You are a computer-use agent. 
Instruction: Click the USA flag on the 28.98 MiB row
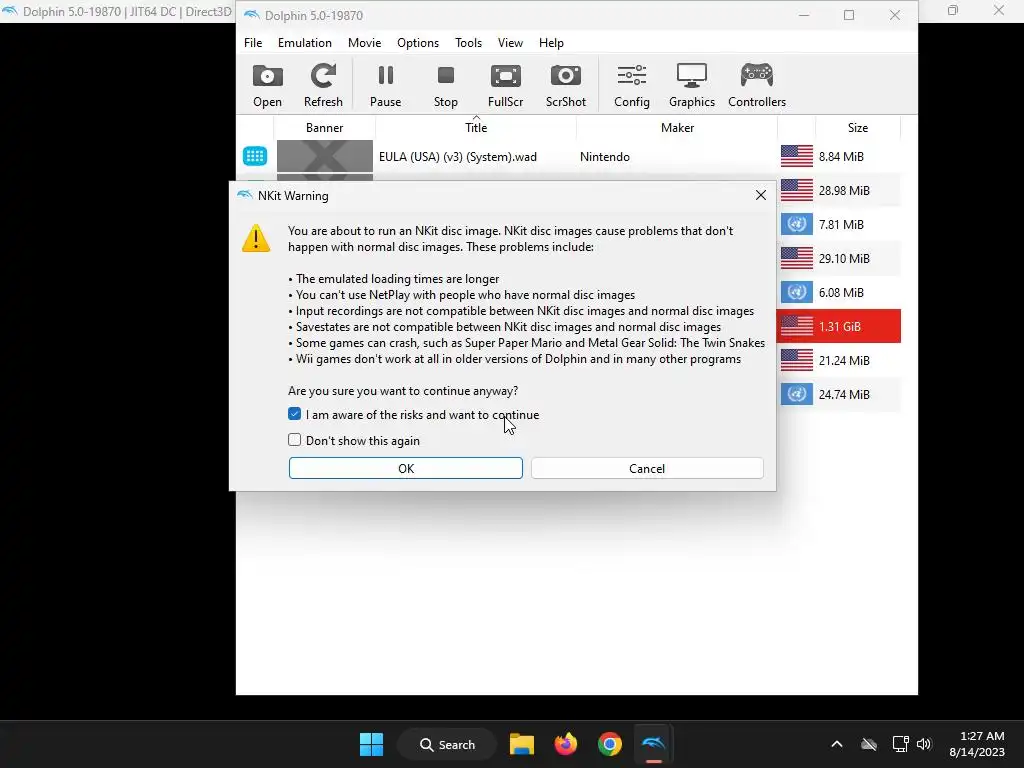(x=797, y=190)
